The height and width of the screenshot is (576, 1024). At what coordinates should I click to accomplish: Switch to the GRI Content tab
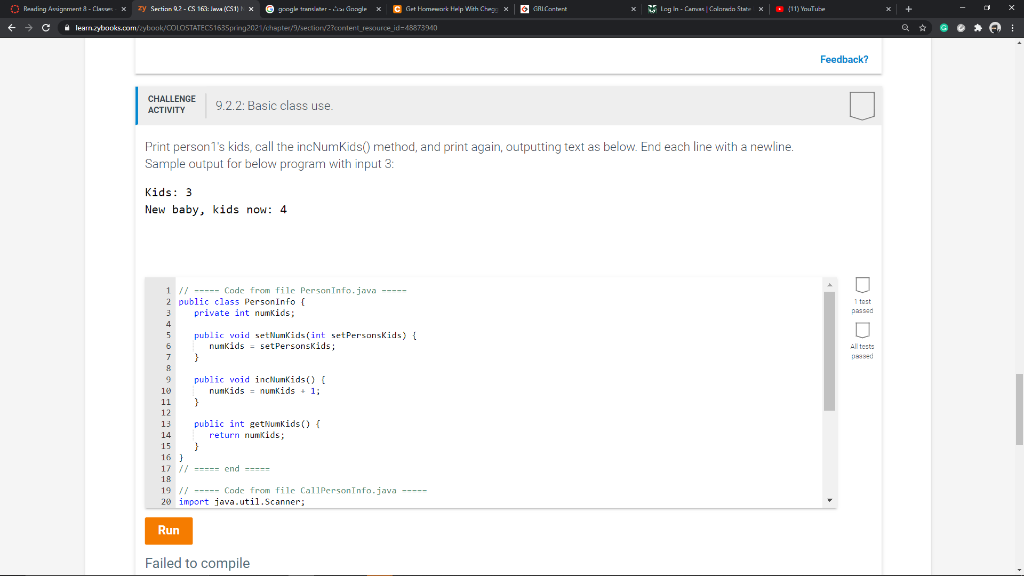pos(555,10)
